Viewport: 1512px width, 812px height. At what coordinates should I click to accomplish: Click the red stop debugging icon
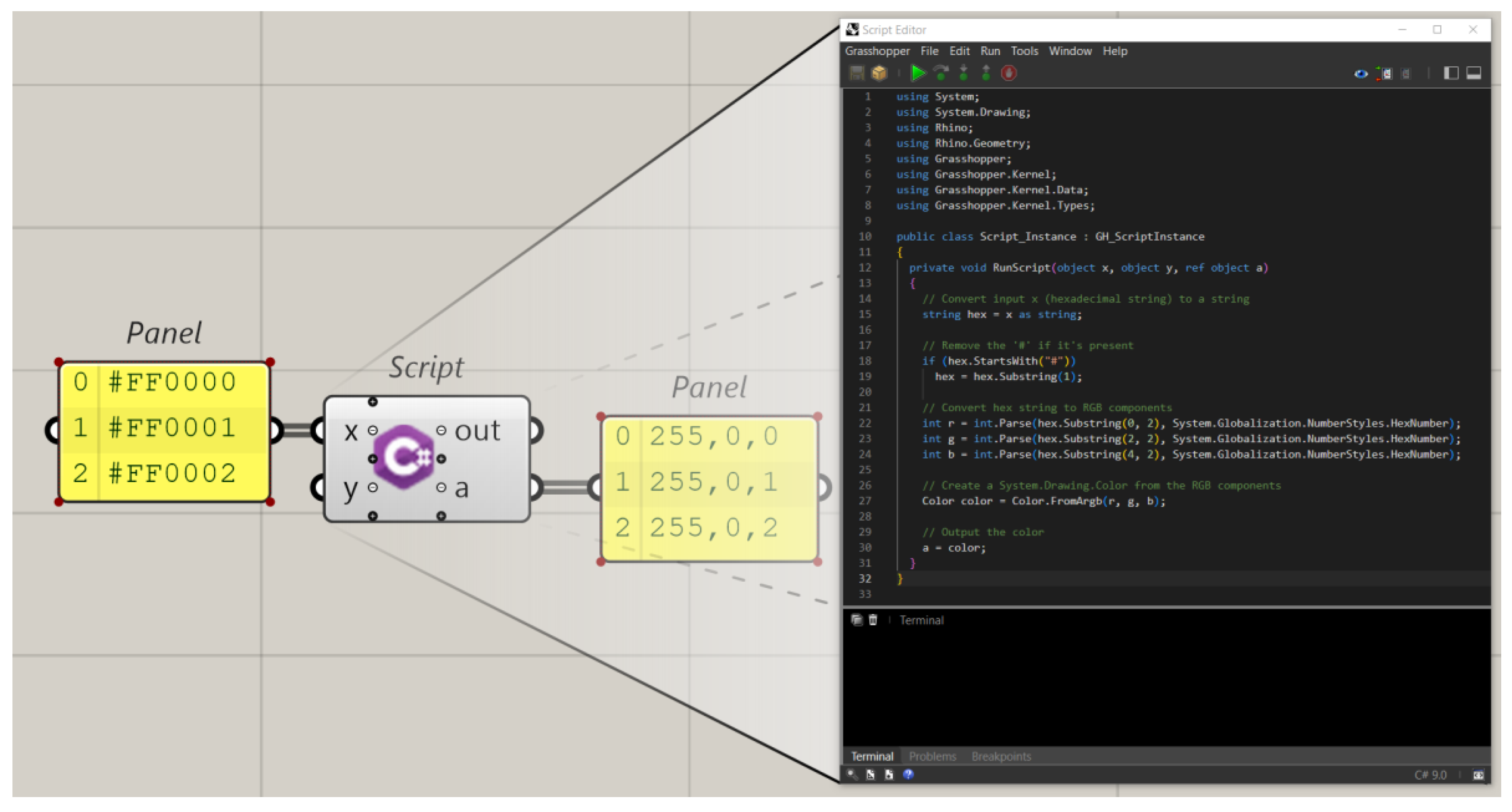(1009, 73)
